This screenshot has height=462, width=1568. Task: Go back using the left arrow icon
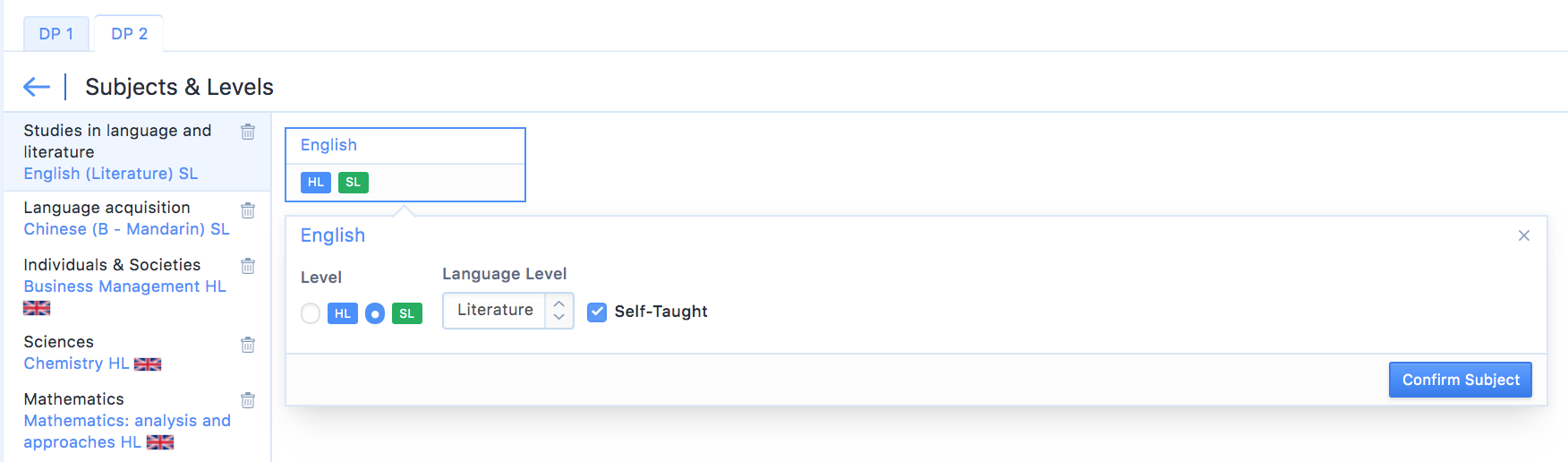click(x=37, y=87)
